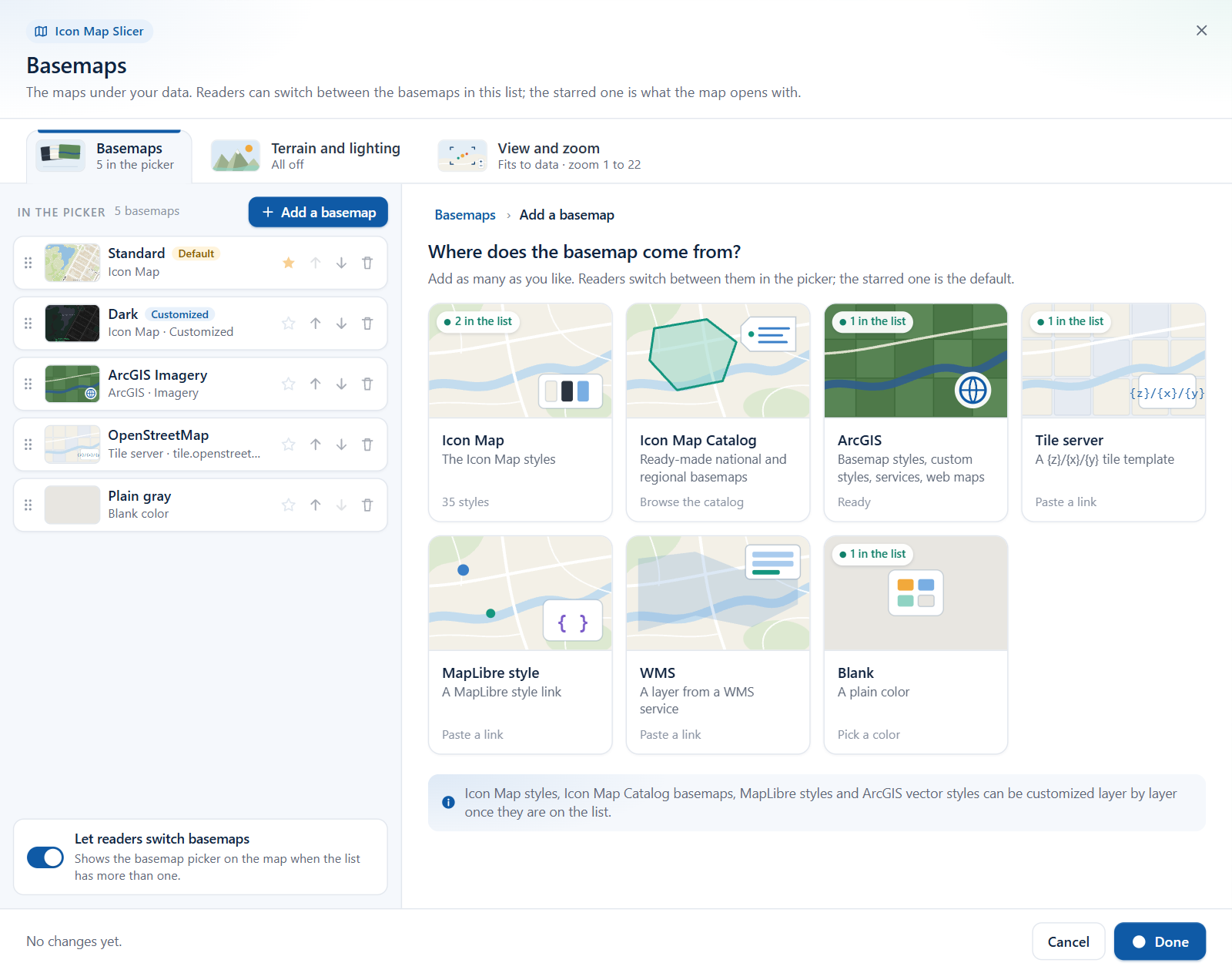
Task: Click '5 basemaps' count label
Action: pyautogui.click(x=147, y=211)
